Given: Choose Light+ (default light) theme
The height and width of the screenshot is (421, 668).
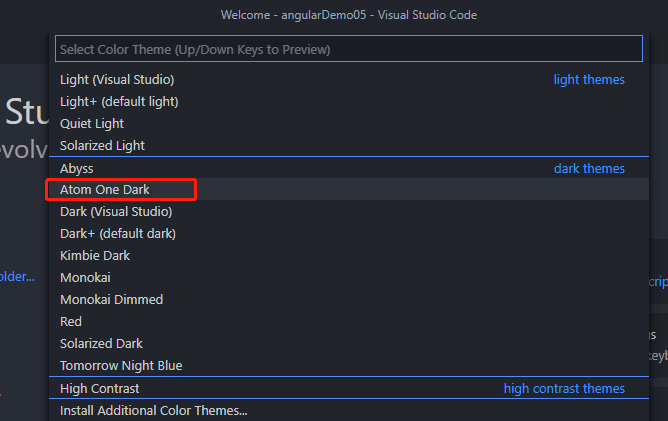Looking at the screenshot, I should point(119,101).
